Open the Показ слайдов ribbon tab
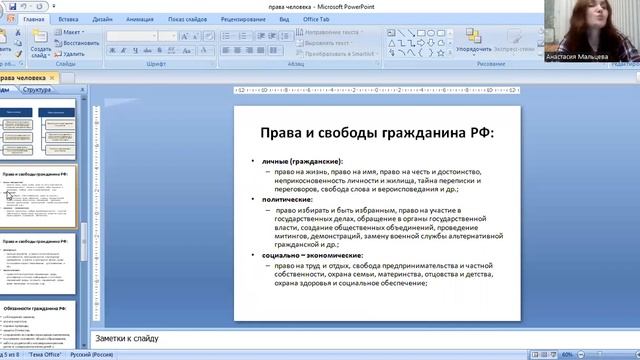This screenshot has height=360, width=640. tap(187, 19)
